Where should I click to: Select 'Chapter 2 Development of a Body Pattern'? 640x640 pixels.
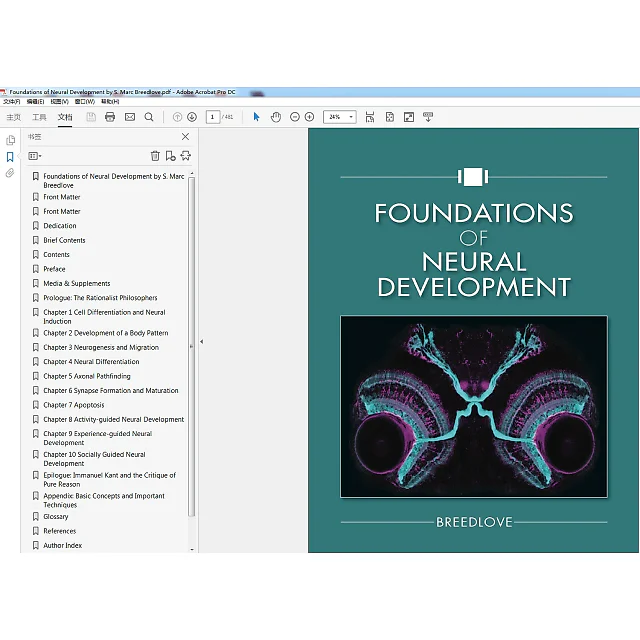pyautogui.click(x=106, y=333)
